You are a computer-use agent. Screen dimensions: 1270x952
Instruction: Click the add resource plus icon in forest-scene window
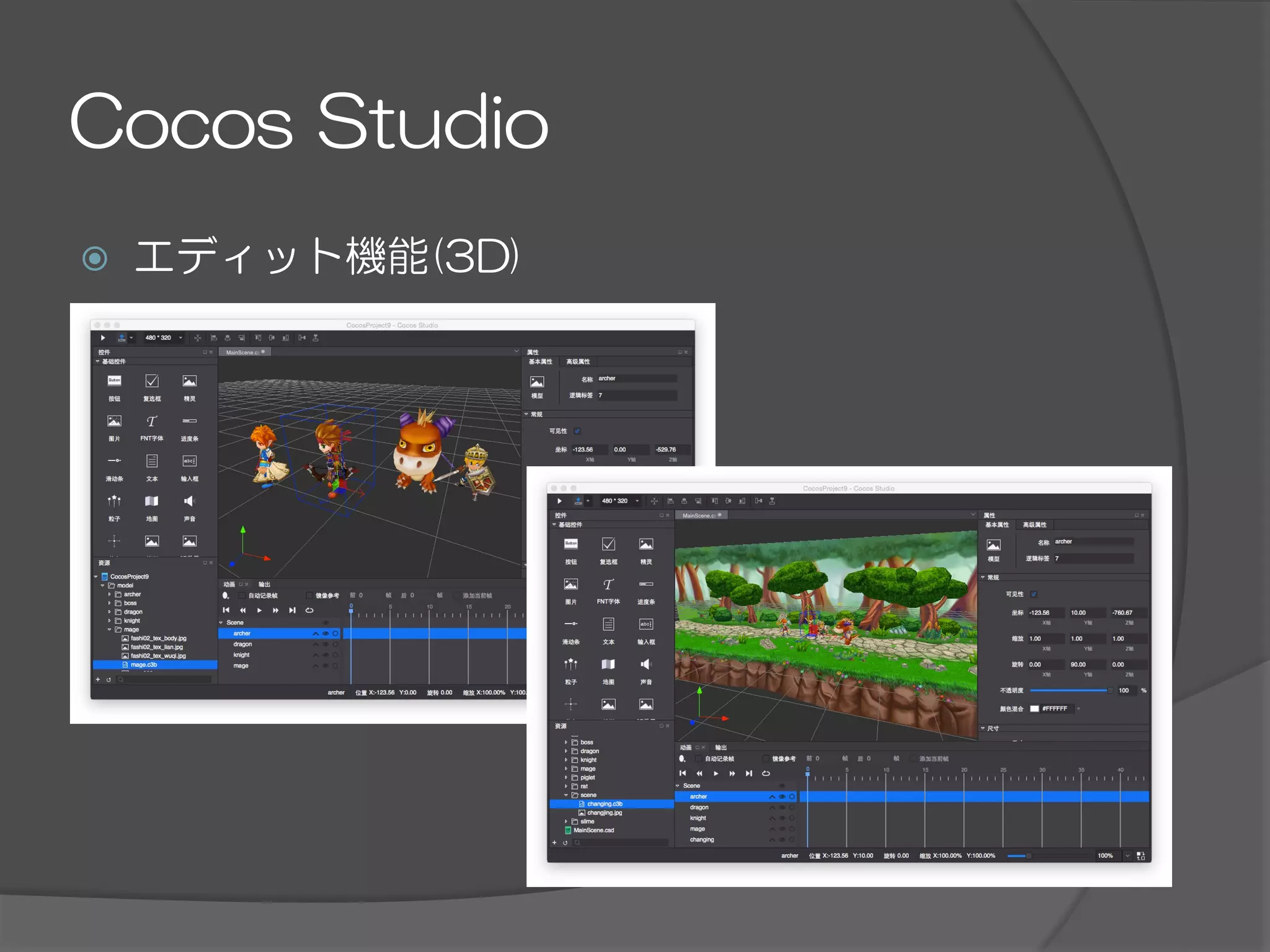(554, 842)
